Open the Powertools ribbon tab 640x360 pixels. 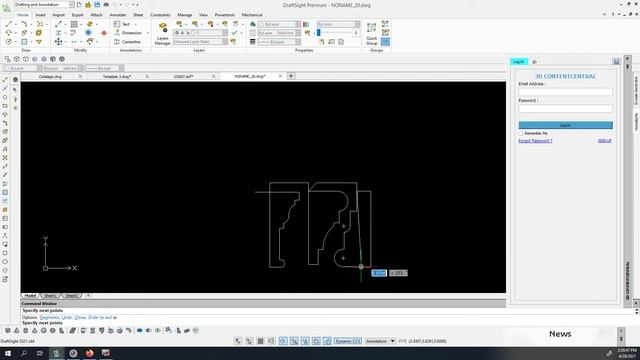(x=224, y=15)
